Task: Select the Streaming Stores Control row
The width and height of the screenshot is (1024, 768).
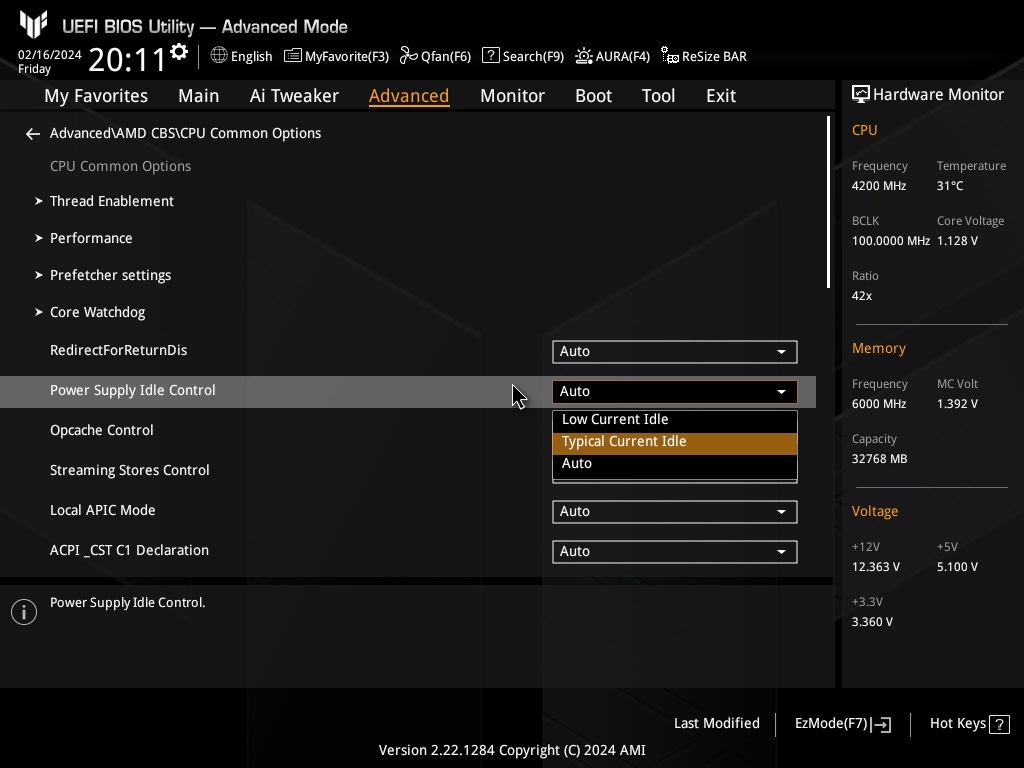Action: click(x=129, y=470)
